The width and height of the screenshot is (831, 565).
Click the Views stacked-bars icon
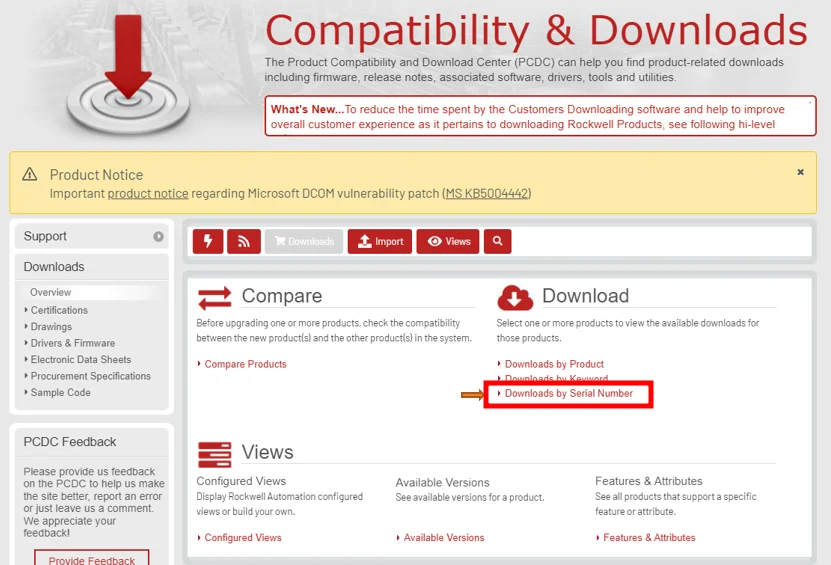pos(215,455)
